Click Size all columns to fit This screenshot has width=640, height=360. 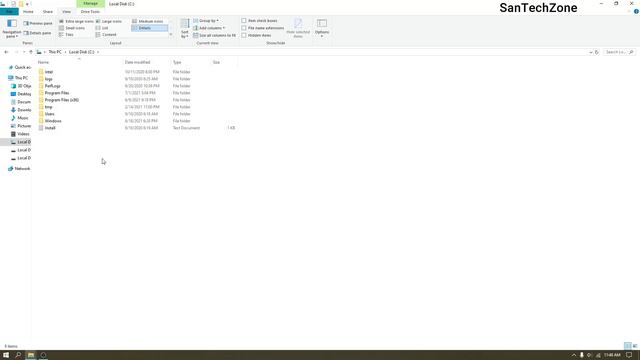tap(214, 36)
